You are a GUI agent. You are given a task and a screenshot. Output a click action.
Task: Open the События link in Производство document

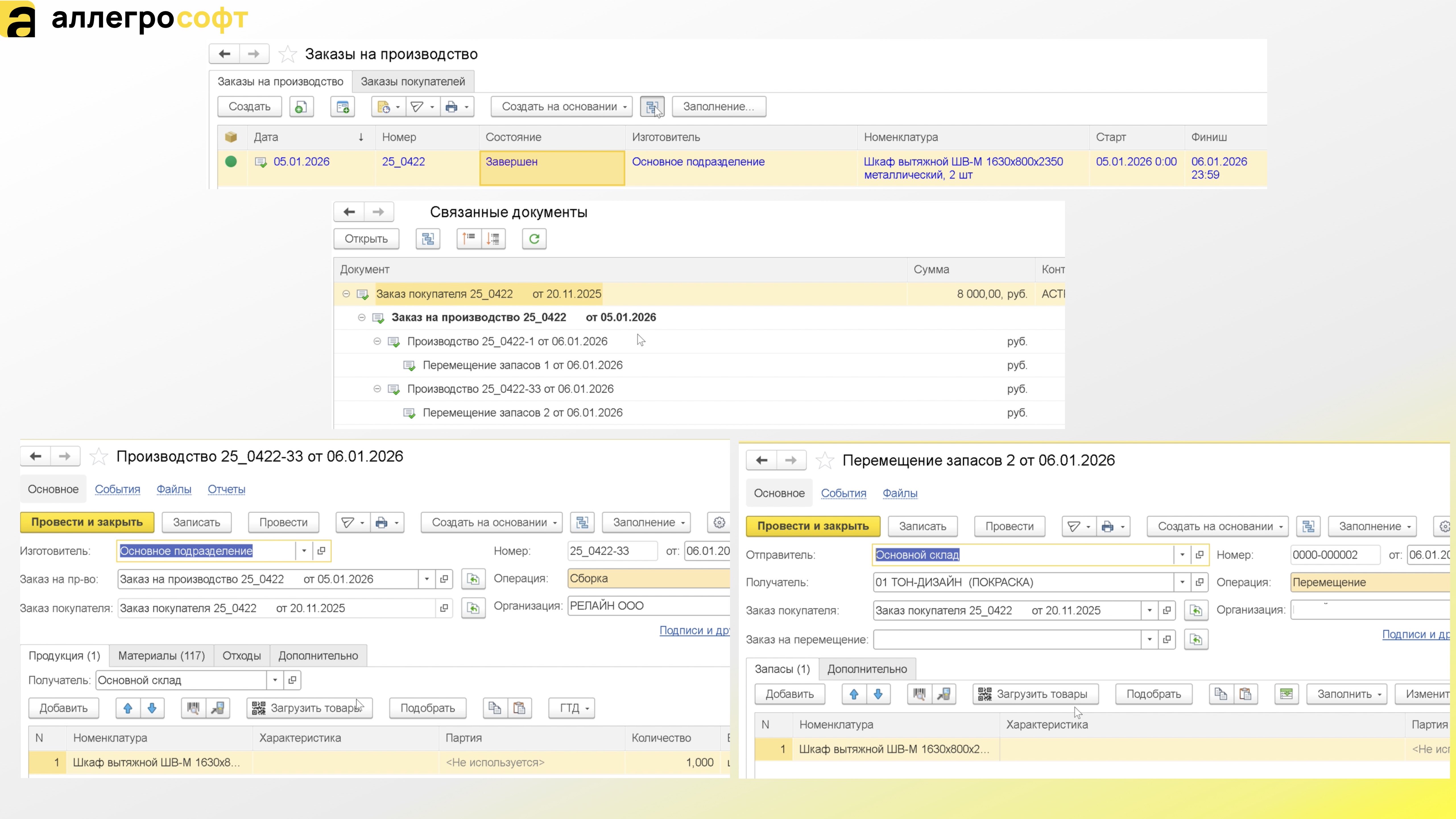coord(117,489)
